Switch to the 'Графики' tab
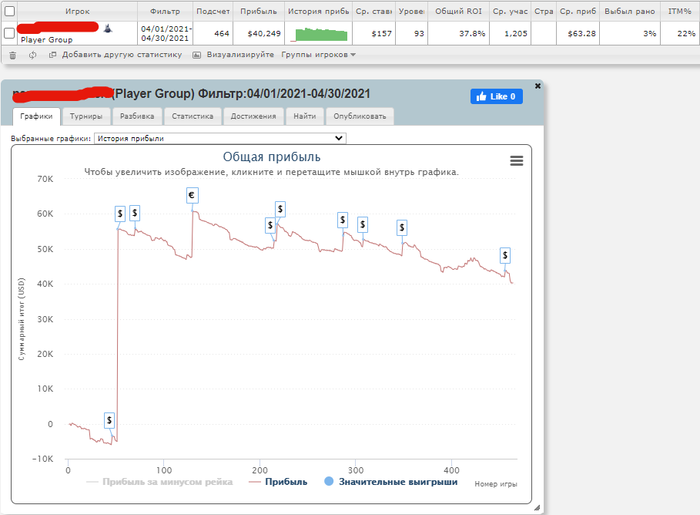700x515 pixels. coord(36,116)
